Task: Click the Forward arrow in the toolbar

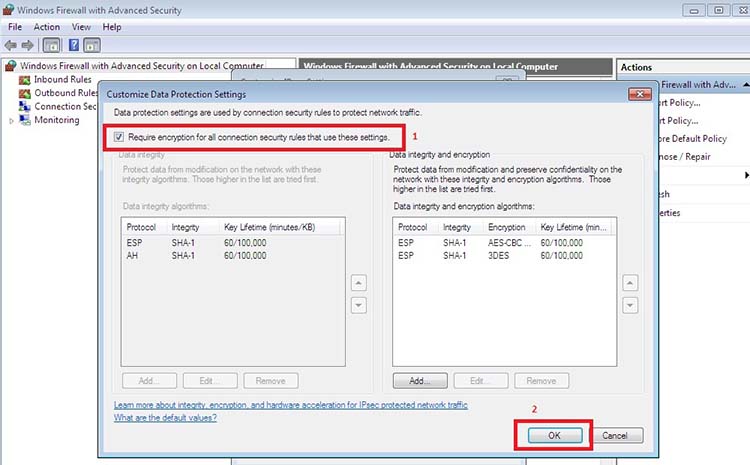Action: (x=28, y=46)
